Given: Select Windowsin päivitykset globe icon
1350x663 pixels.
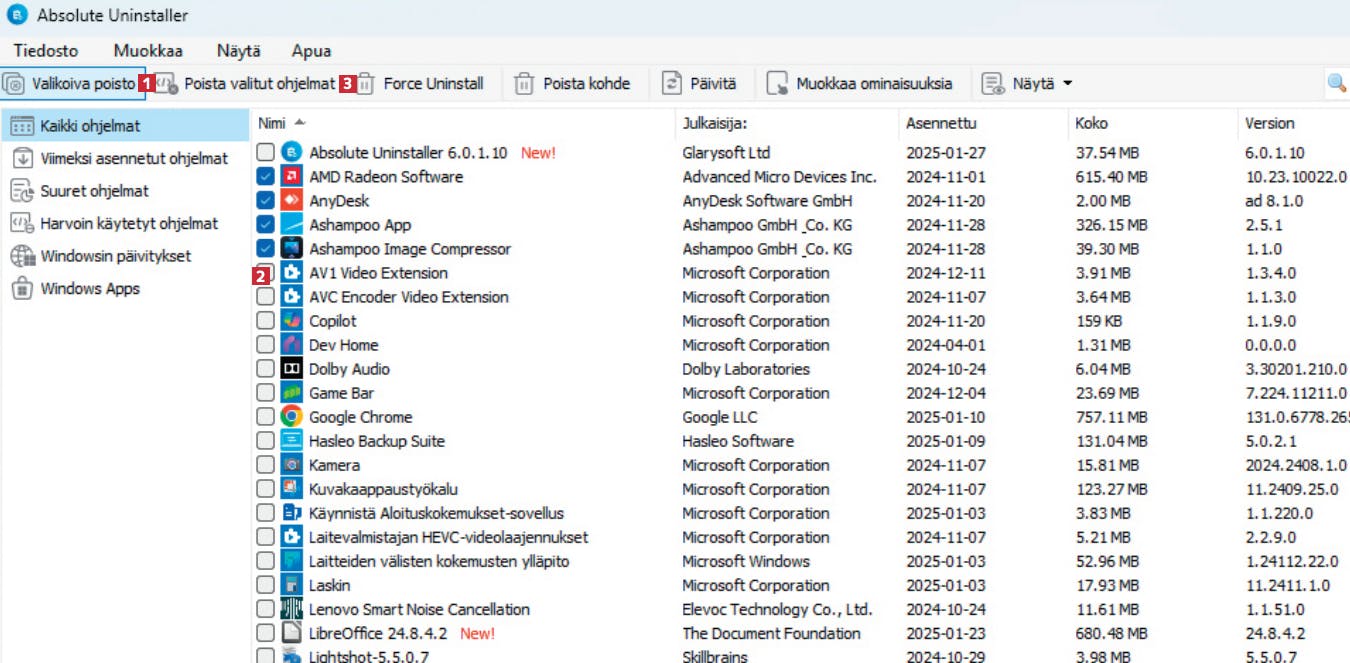Looking at the screenshot, I should click(x=22, y=256).
